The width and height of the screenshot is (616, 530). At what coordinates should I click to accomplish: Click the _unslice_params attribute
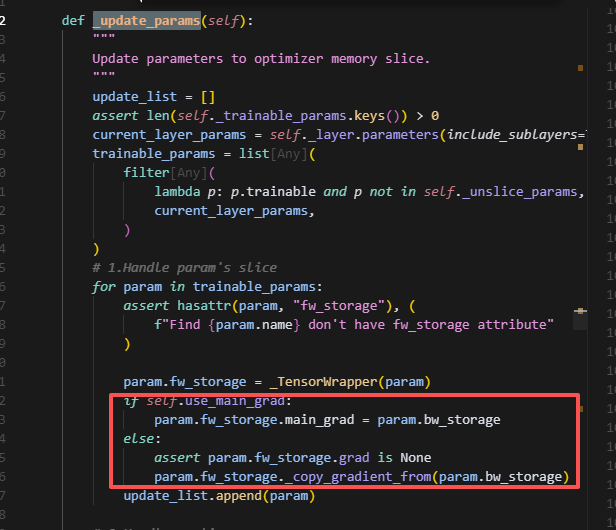(517, 192)
